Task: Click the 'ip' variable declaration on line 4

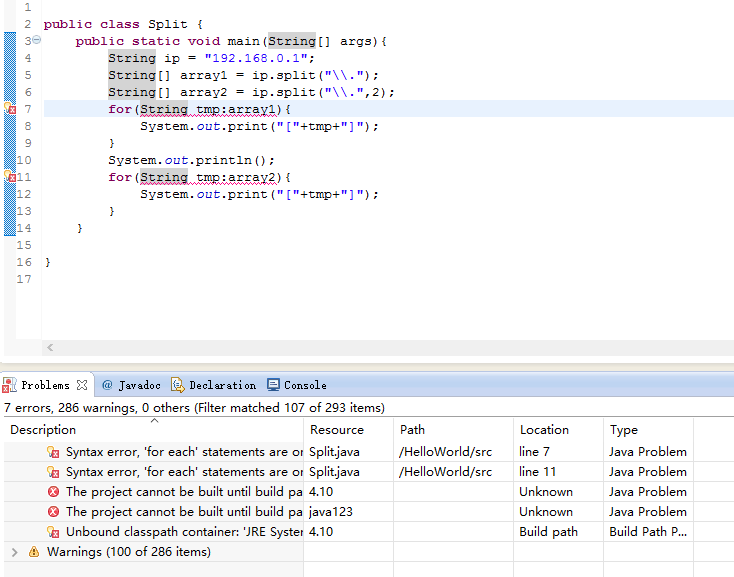Action: [172, 58]
